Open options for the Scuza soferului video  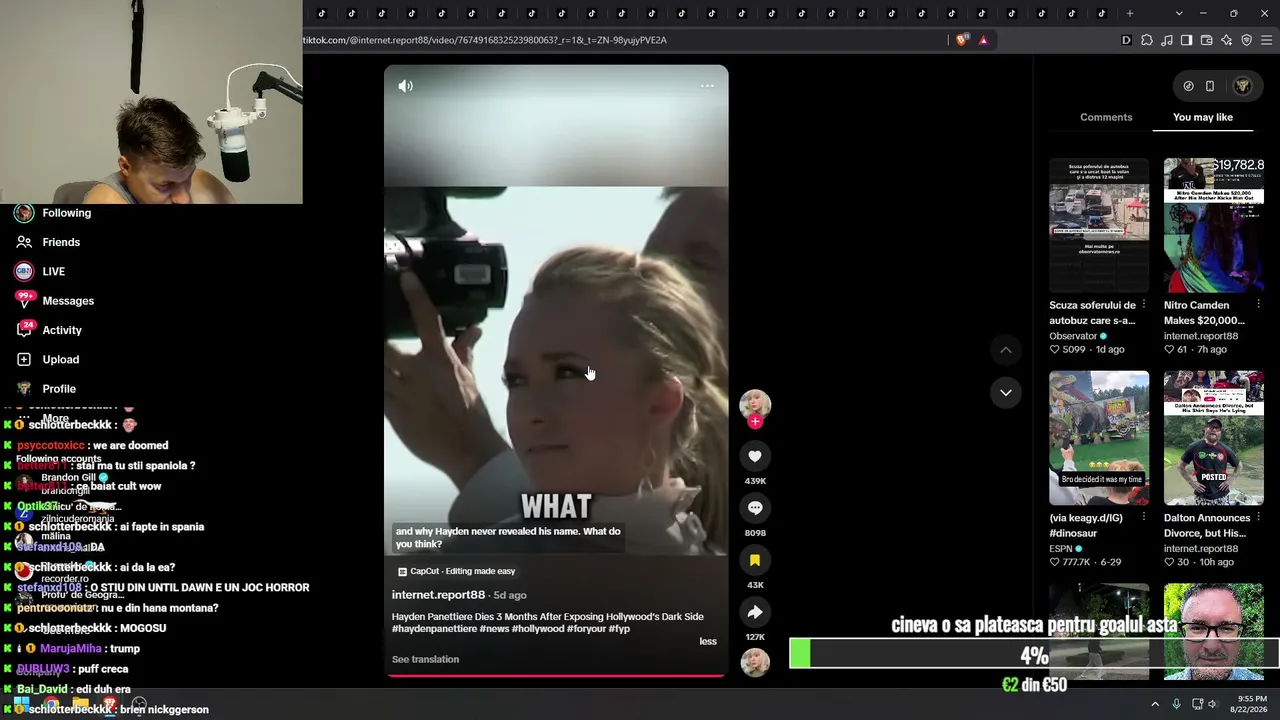coord(1144,305)
